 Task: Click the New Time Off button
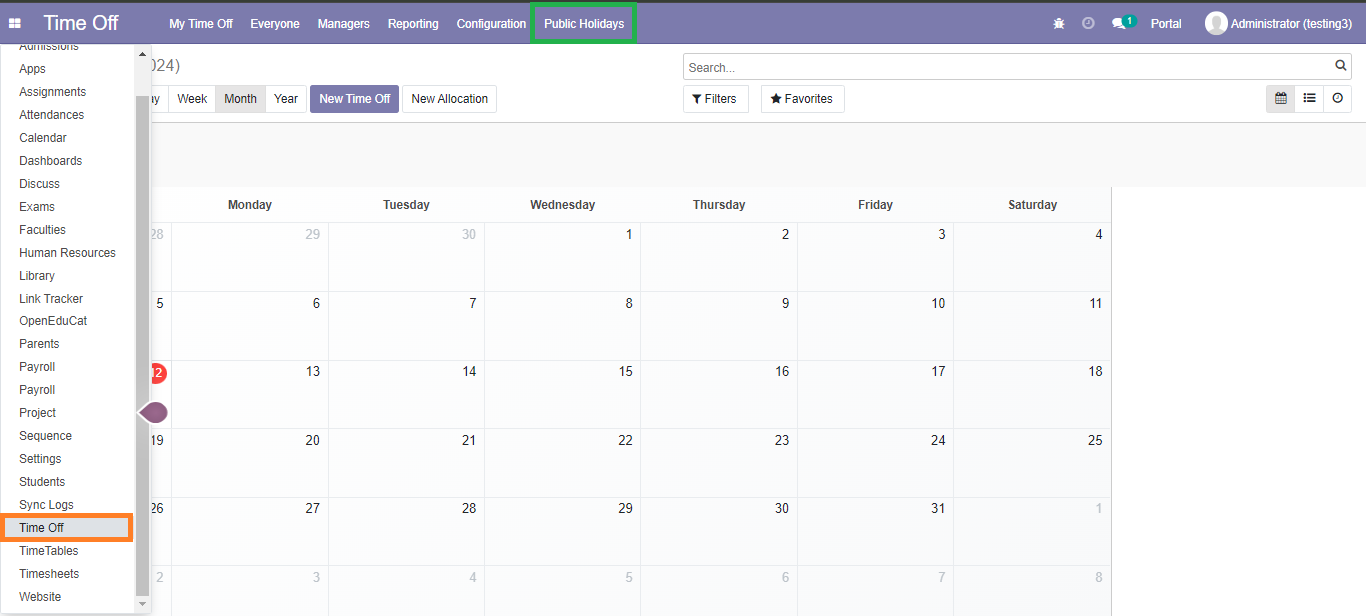(355, 99)
